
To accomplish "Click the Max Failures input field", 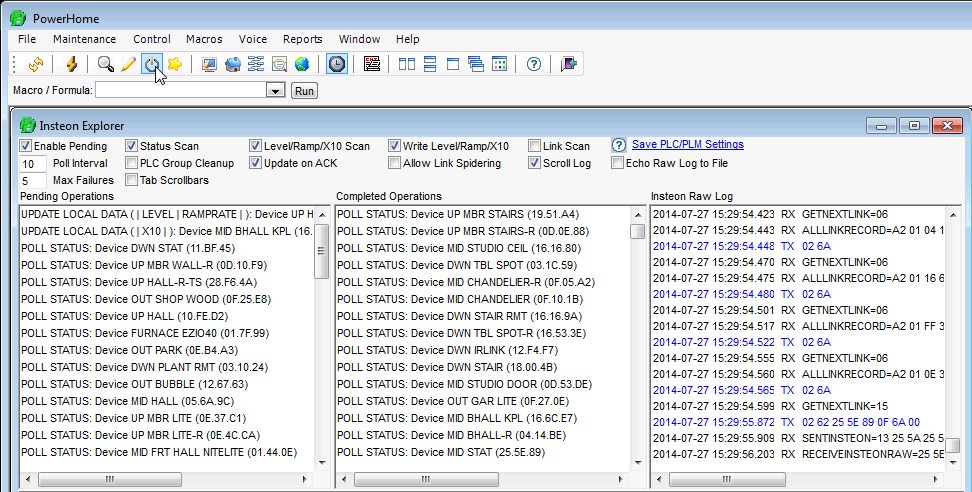I will 33,180.
